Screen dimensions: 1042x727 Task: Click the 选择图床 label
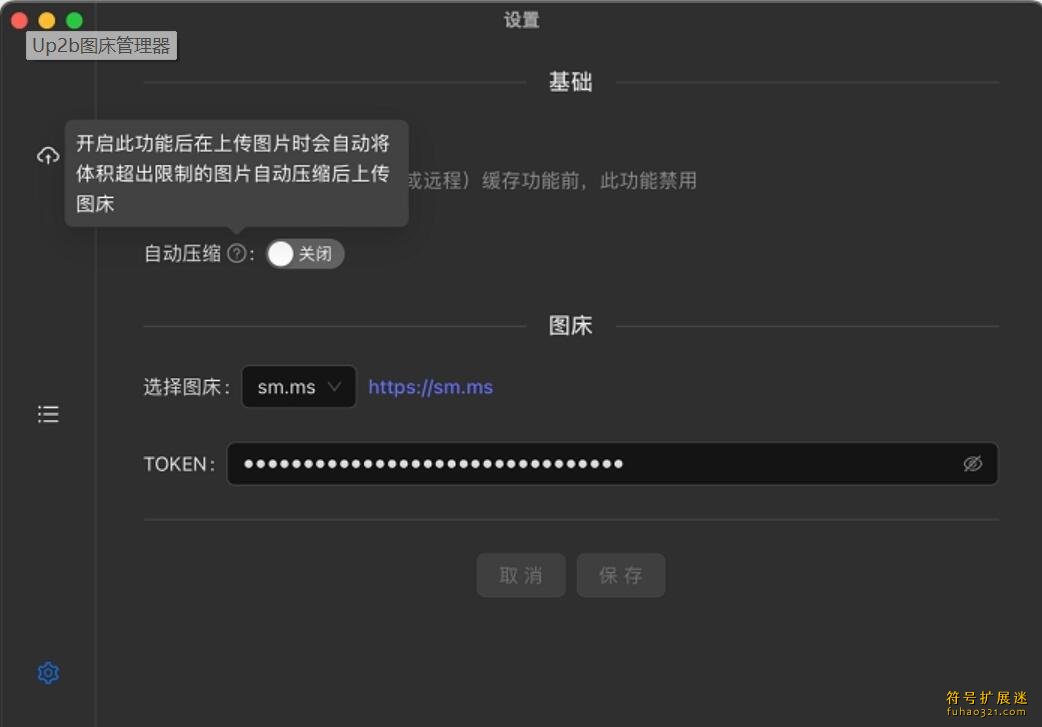[187, 387]
